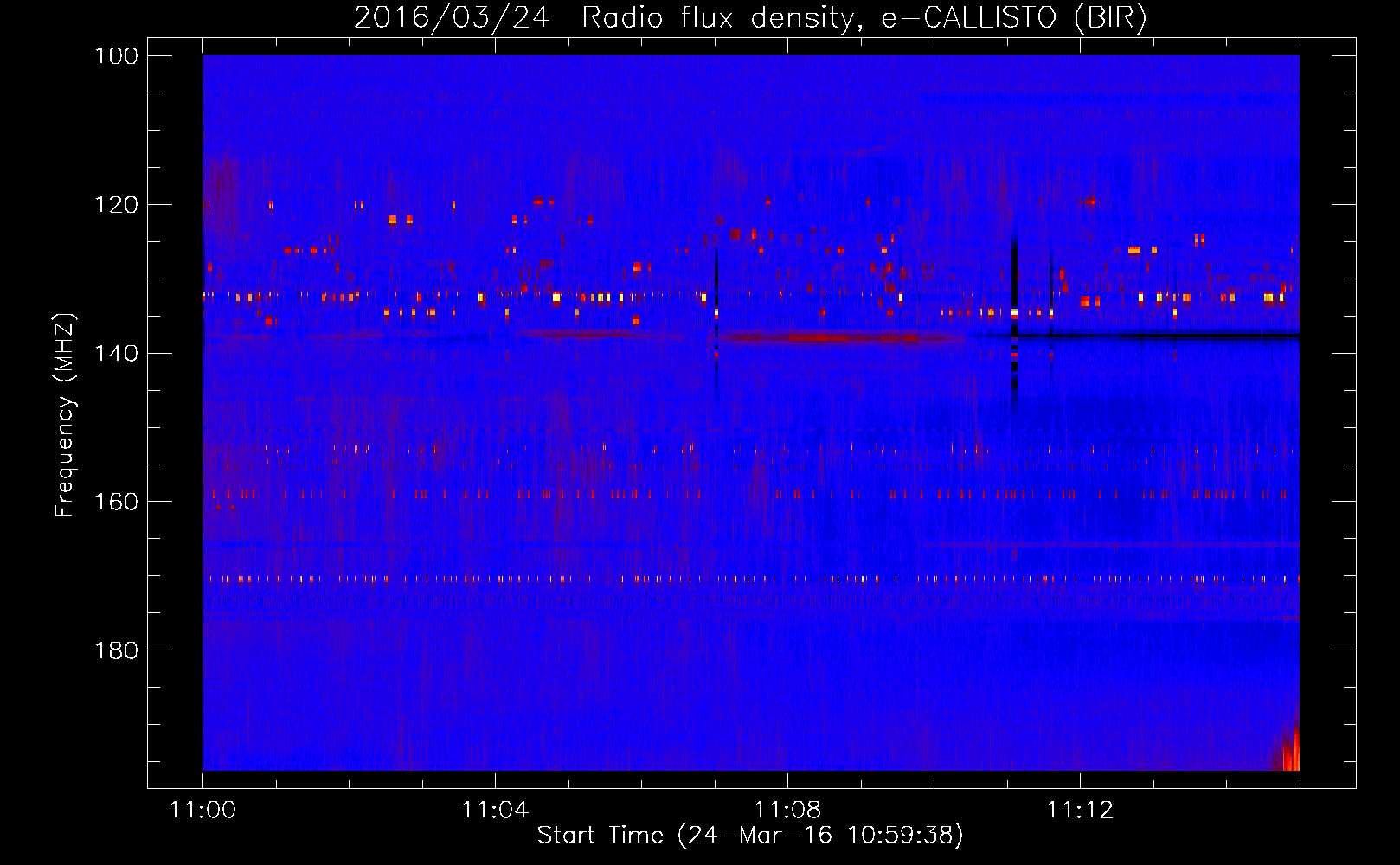Select the '160' frequency axis label
This screenshot has width=1400, height=865.
[117, 503]
